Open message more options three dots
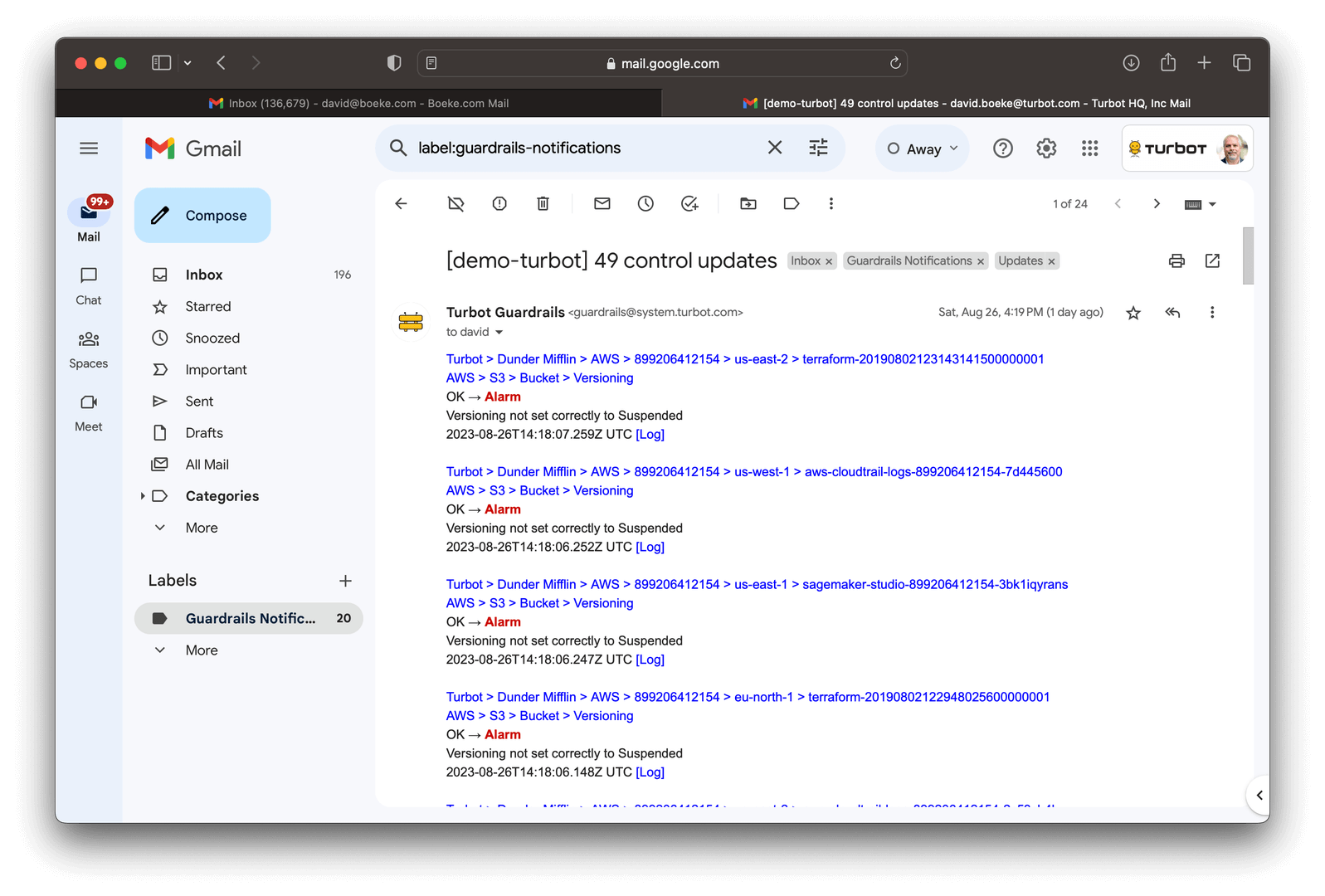Screen dimensions: 1325x896 [1212, 313]
